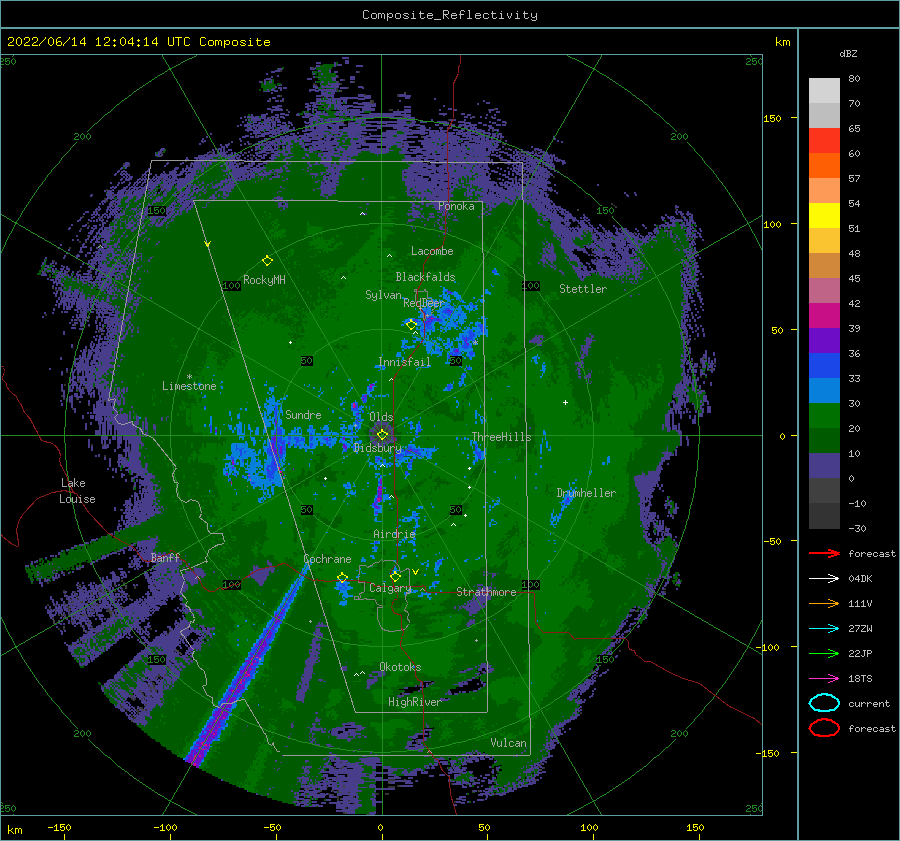Click the Lacombe label
Image resolution: width=900 pixels, height=841 pixels.
[432, 251]
